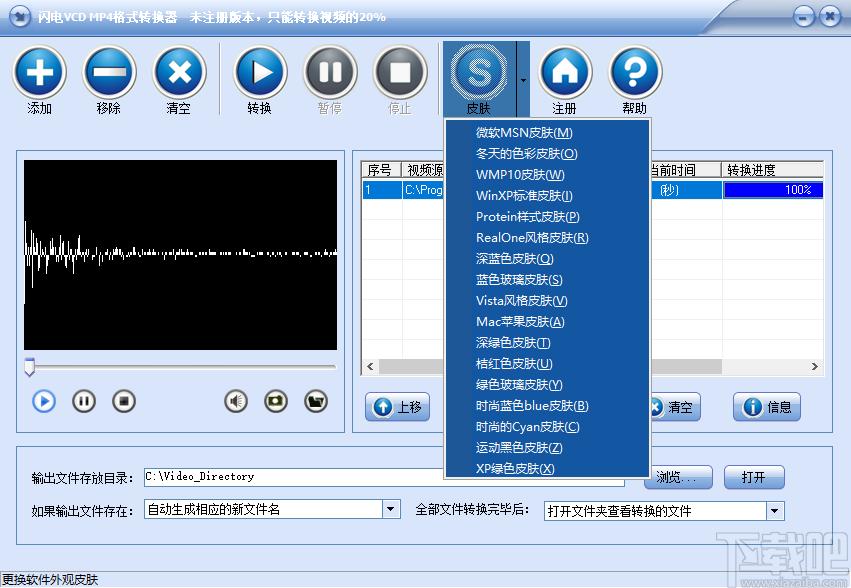The width and height of the screenshot is (851, 588).
Task: Click the 序号 column header
Action: [x=381, y=170]
